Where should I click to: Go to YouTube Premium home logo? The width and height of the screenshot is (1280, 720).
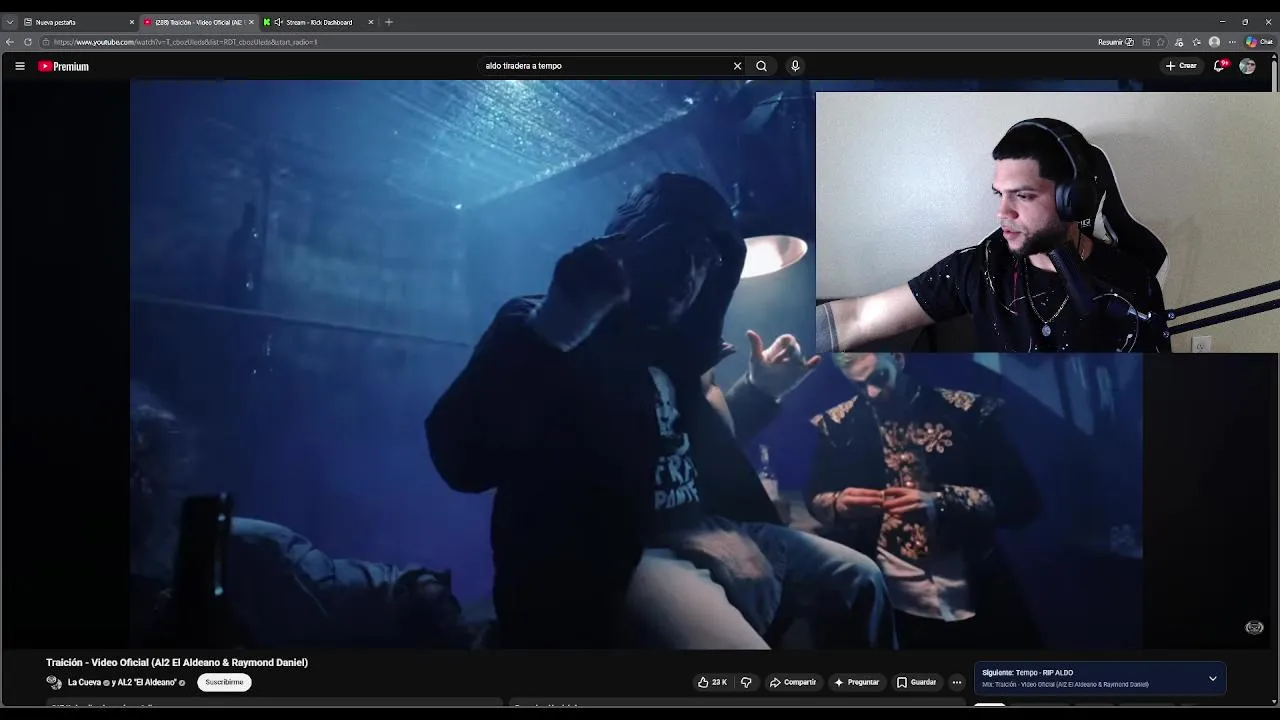click(x=64, y=66)
